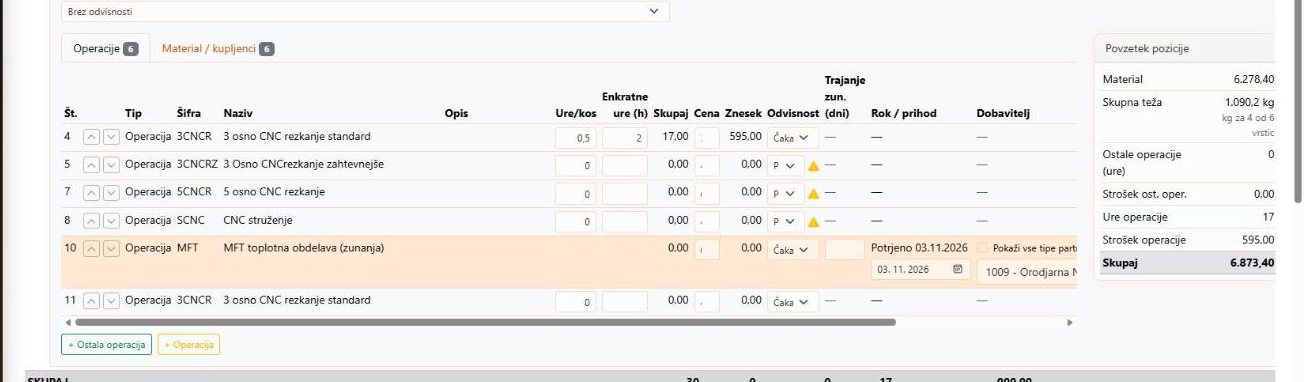
Task: Click Cena field in row 4
Action: (x=707, y=138)
